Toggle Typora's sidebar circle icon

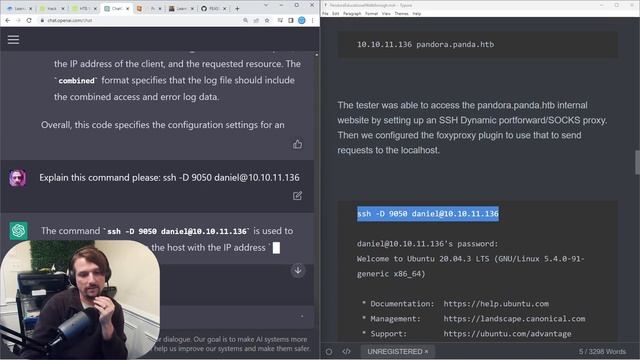pos(329,351)
